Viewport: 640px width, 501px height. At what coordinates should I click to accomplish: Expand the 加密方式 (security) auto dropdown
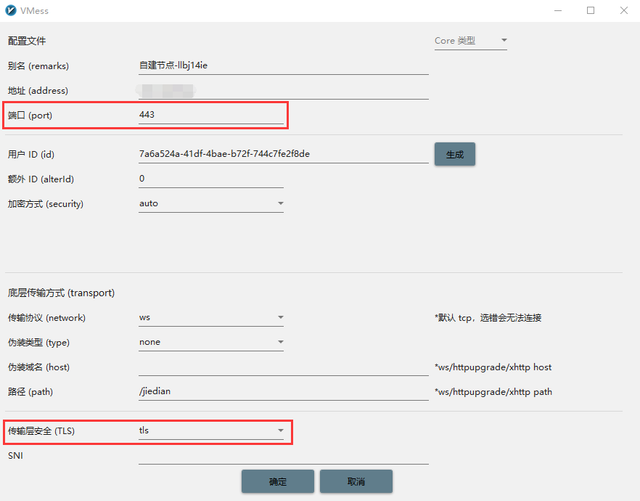[x=211, y=204]
